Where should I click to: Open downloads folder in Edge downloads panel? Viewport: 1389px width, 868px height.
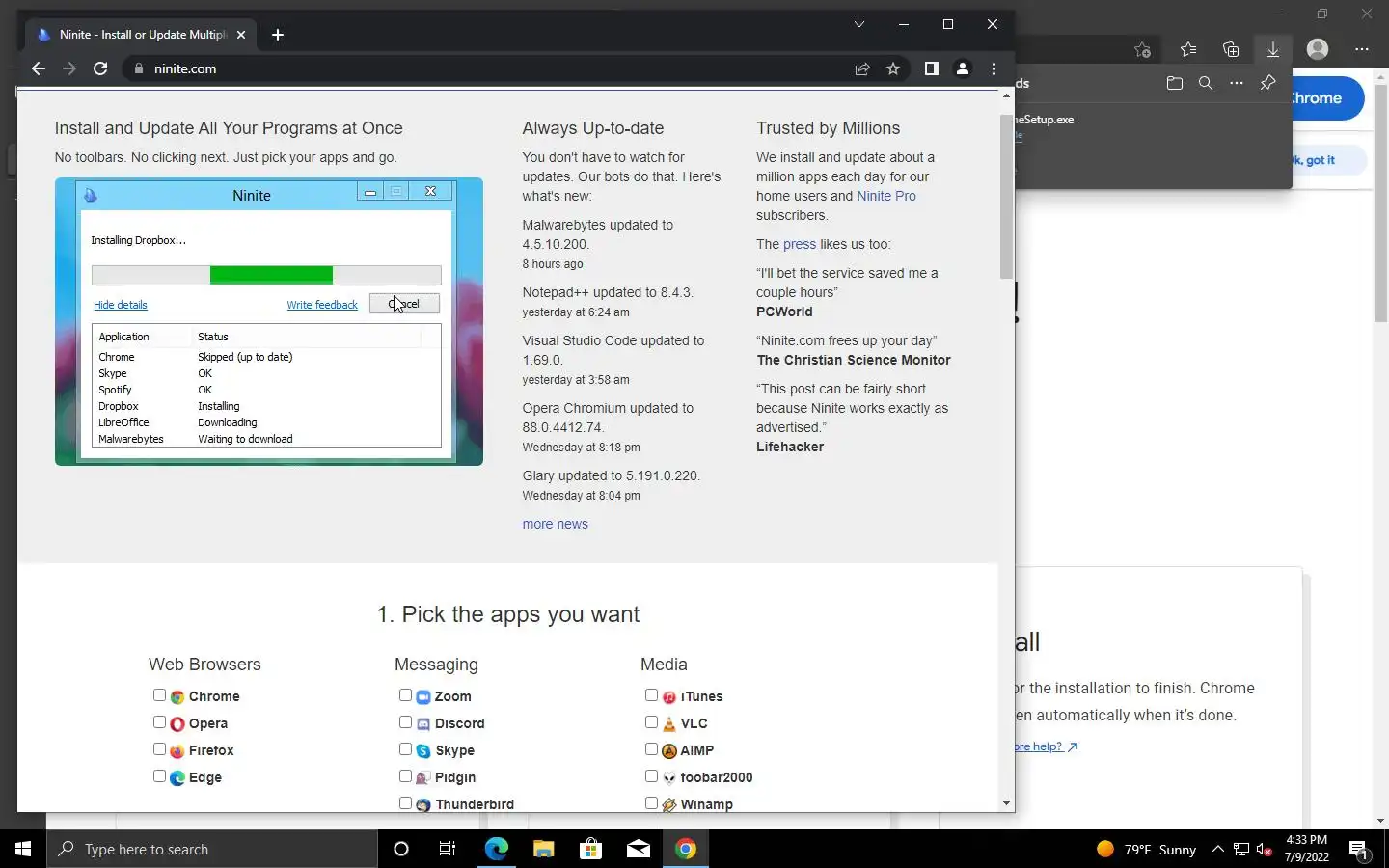pos(1175,83)
